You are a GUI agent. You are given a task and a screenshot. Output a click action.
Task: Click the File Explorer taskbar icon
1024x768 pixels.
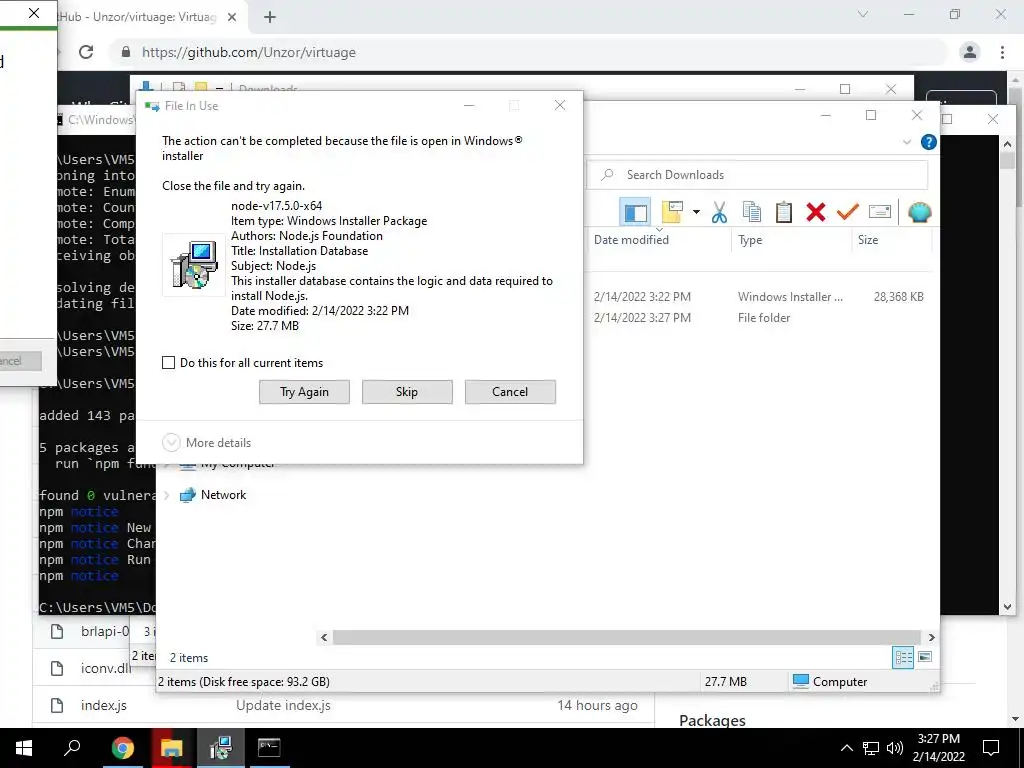[172, 748]
